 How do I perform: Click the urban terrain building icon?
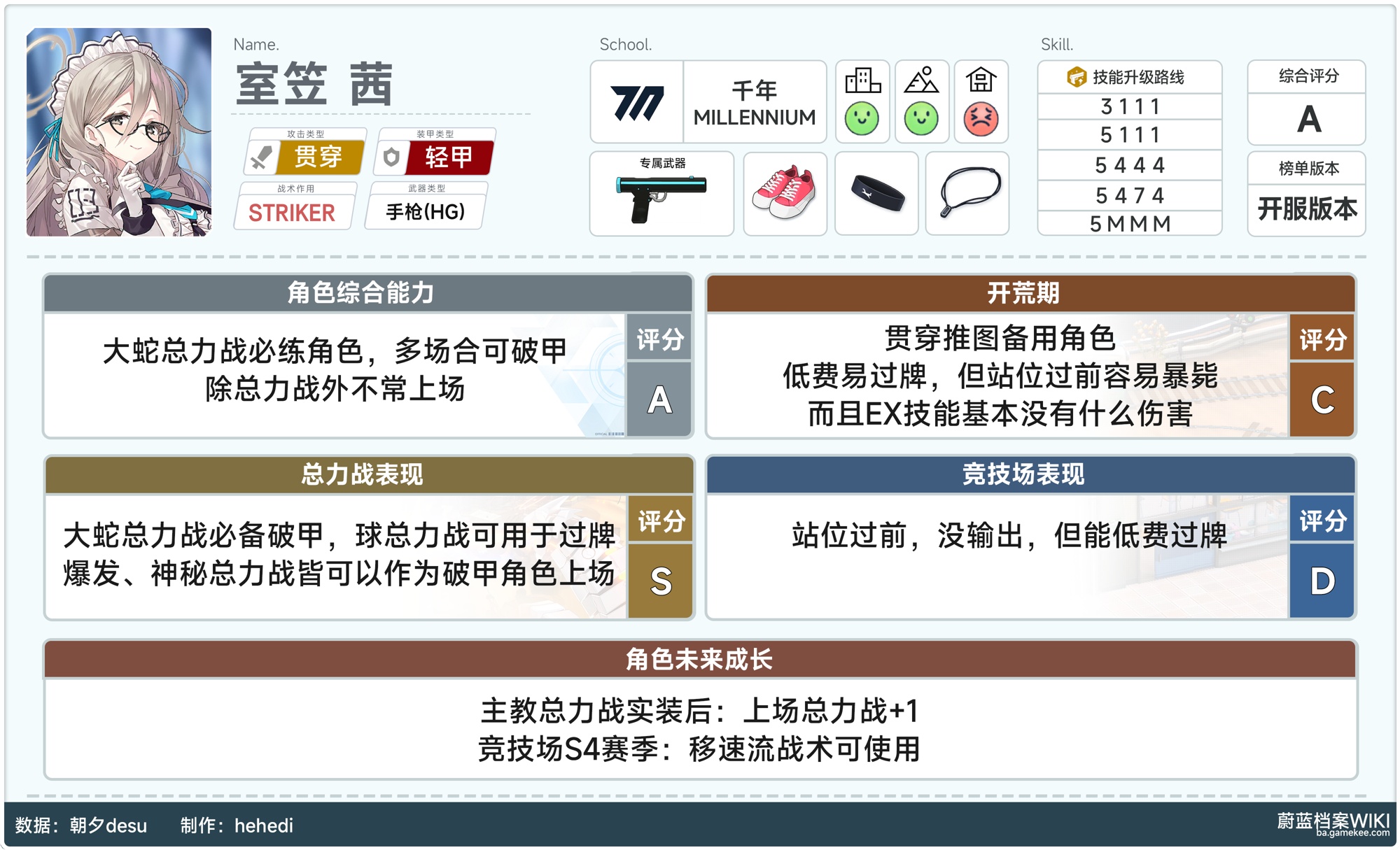point(862,81)
